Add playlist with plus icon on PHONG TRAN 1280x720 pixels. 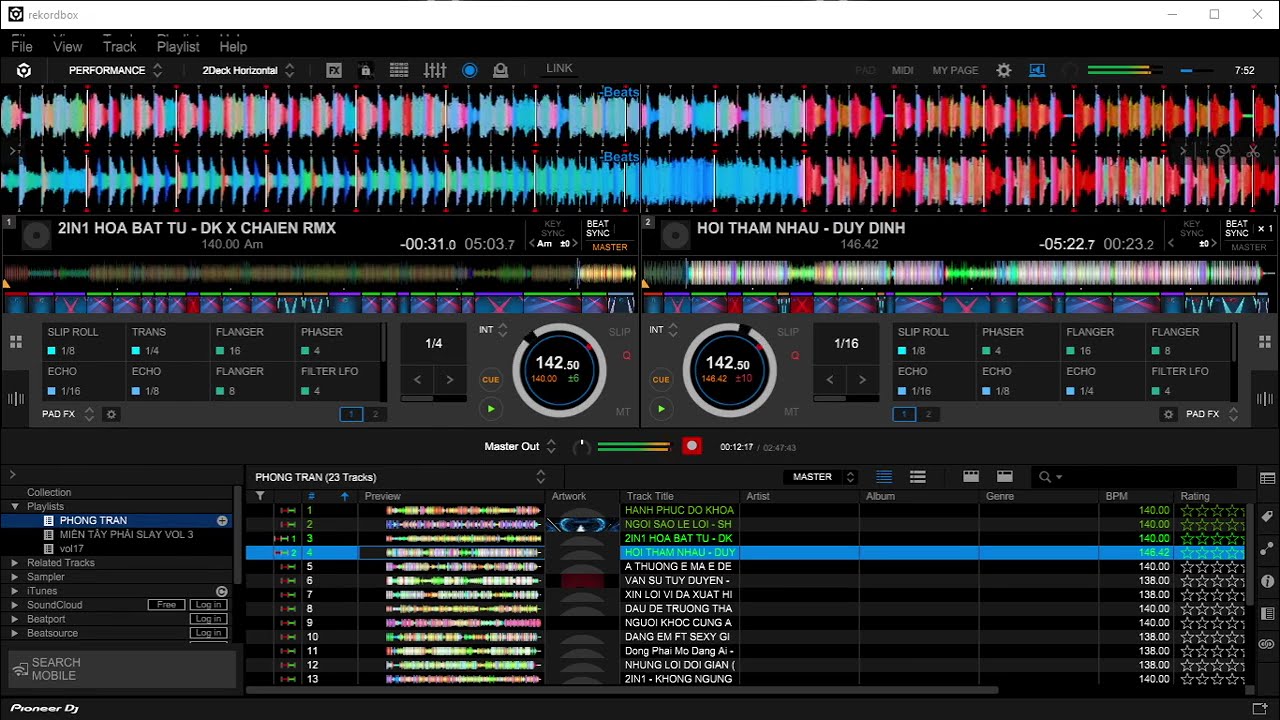click(222, 521)
